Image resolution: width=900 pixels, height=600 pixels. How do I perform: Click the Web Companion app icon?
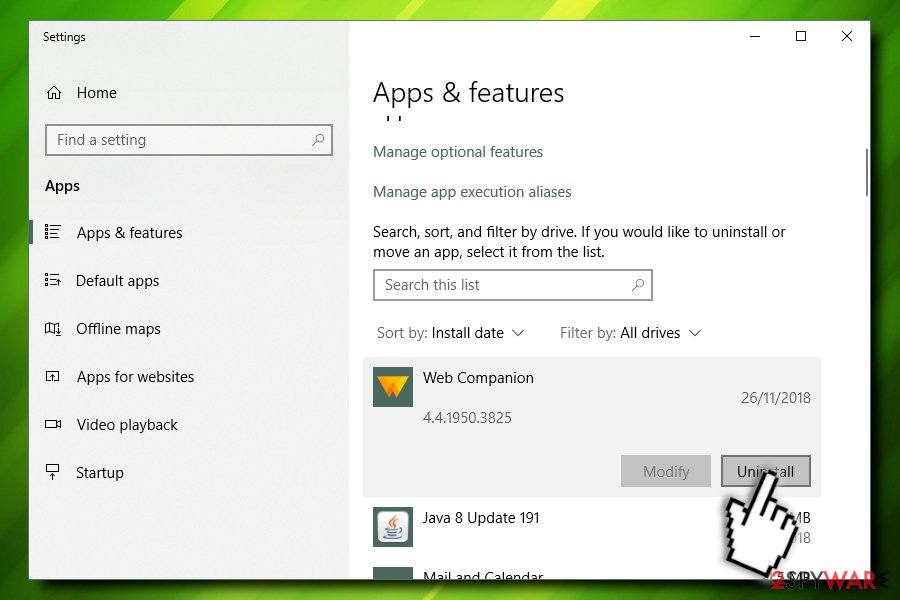coord(393,387)
